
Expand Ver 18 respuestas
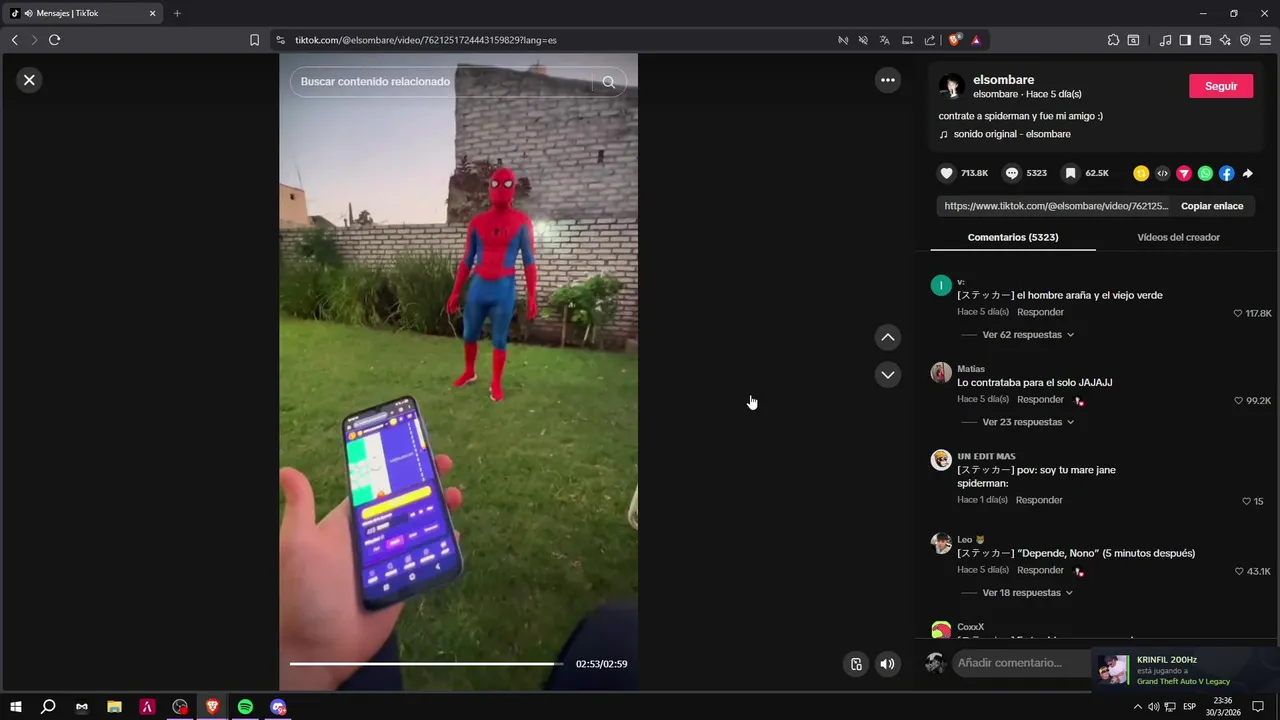click(x=1028, y=593)
